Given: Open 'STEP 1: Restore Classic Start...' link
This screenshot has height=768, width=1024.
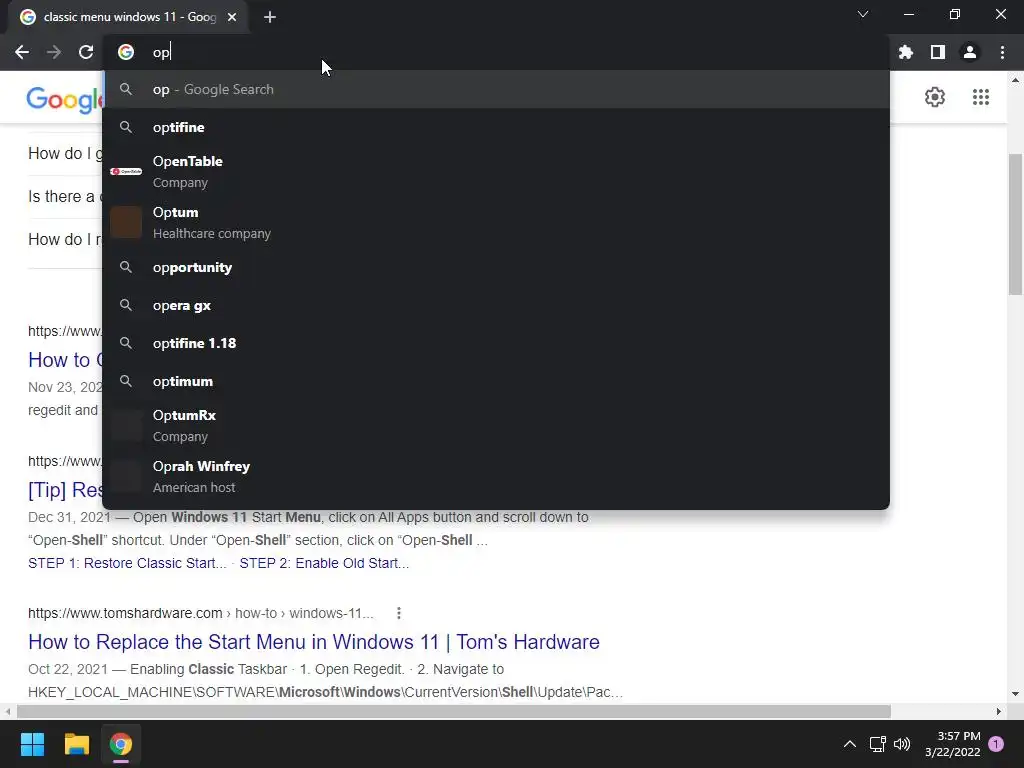Looking at the screenshot, I should click(x=127, y=563).
